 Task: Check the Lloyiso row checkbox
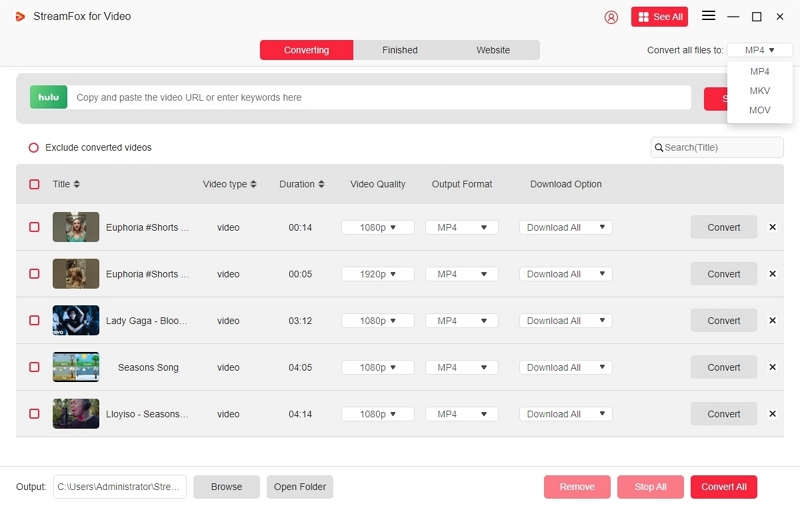[34, 414]
